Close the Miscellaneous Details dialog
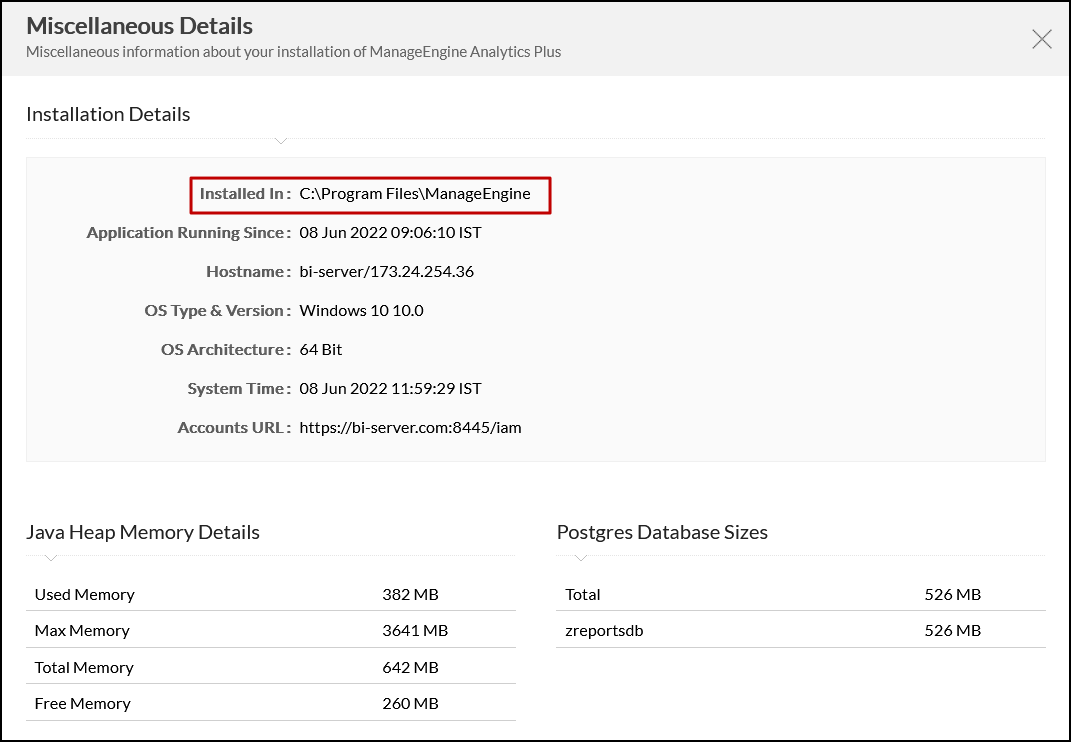This screenshot has height=742, width=1071. pos(1041,39)
